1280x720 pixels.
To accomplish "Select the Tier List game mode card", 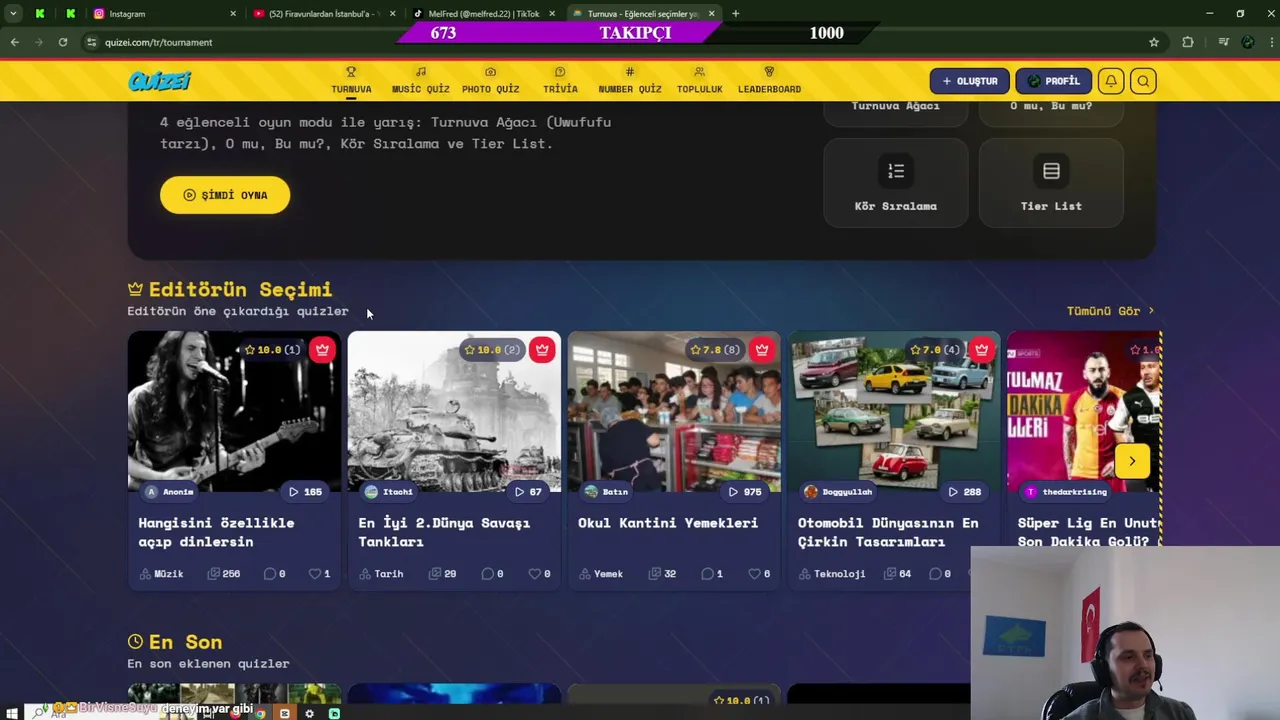I will pos(1051,183).
